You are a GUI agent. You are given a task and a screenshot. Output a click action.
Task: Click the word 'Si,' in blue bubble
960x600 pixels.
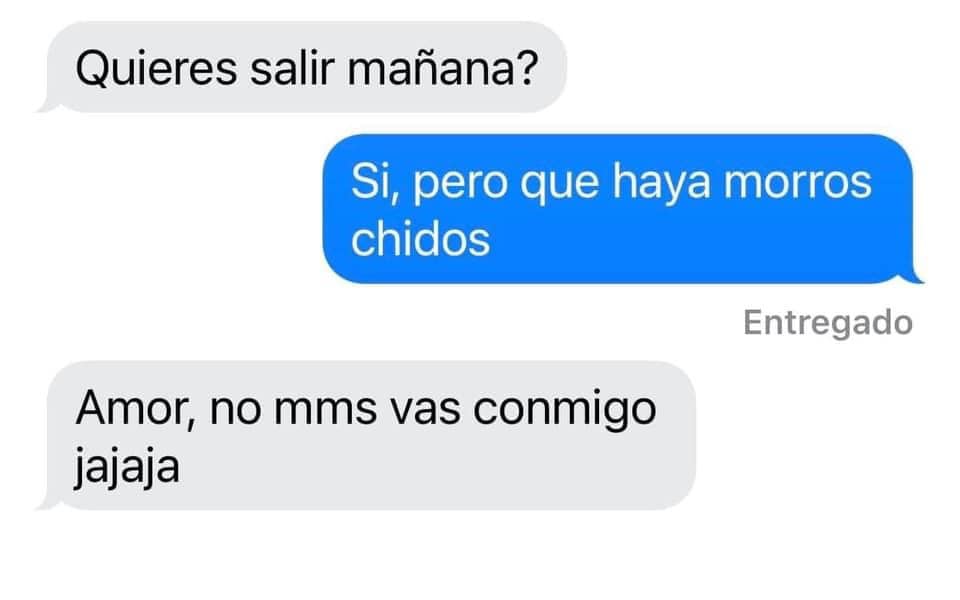(x=375, y=182)
